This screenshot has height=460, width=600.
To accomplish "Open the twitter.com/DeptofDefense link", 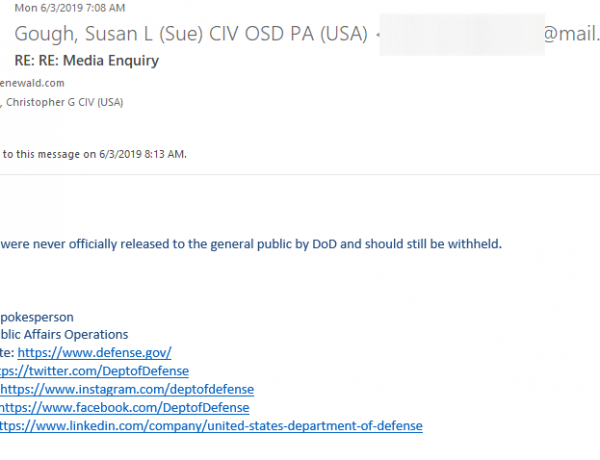I will pos(94,371).
